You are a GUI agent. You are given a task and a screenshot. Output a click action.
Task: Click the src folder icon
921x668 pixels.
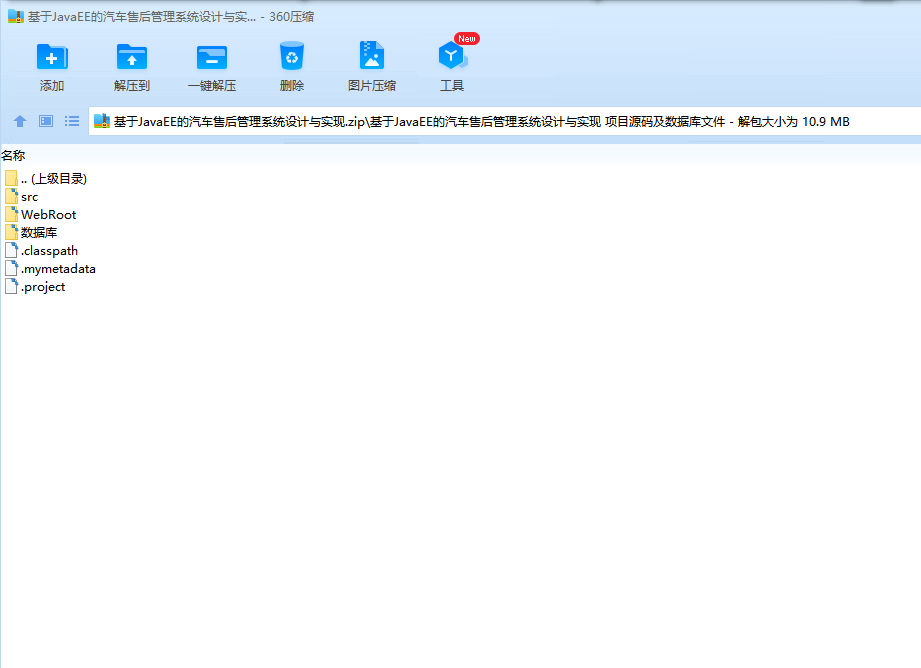(x=11, y=196)
